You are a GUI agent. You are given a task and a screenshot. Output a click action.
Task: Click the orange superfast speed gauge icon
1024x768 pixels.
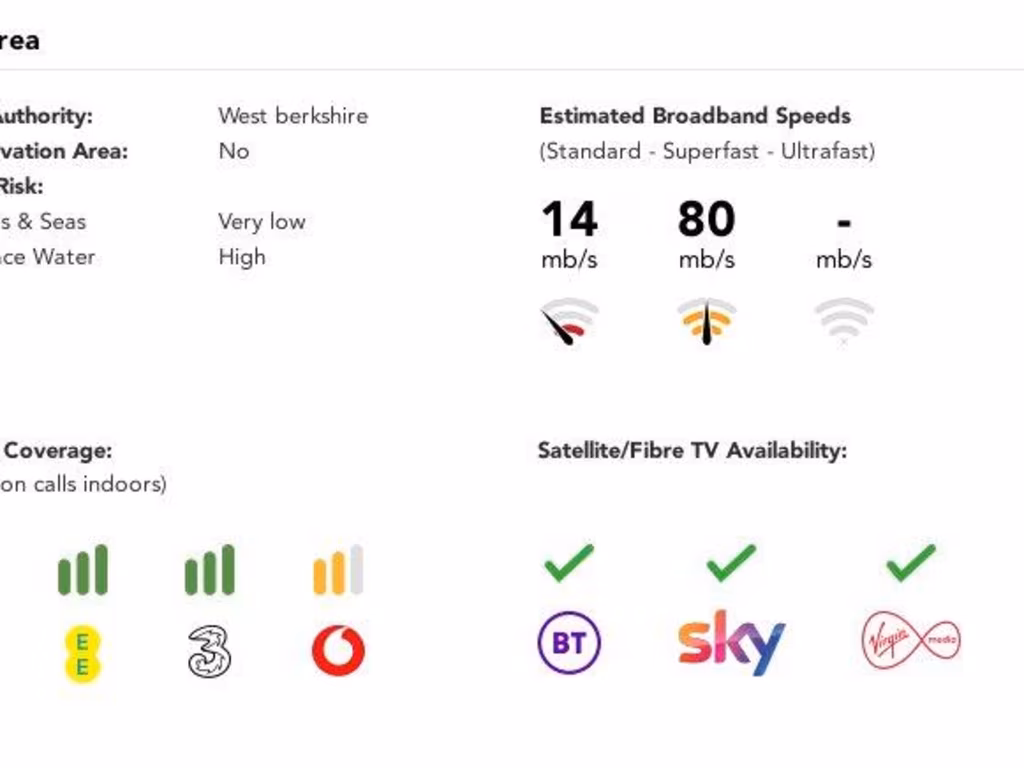coord(707,322)
